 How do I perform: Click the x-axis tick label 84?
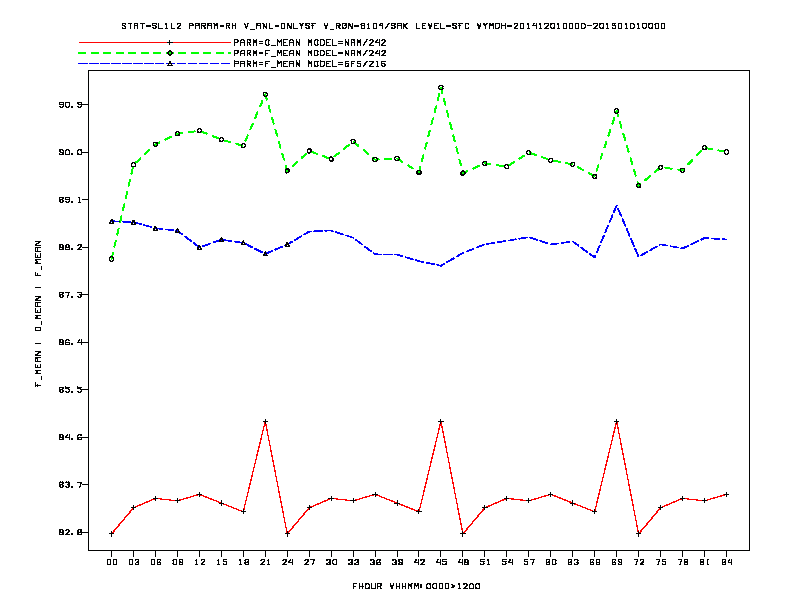726,562
